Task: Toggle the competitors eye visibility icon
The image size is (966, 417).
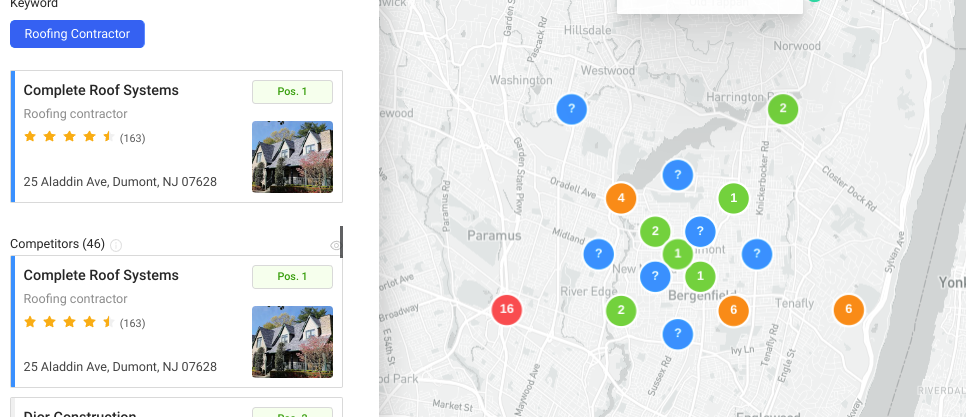Action: coord(335,245)
